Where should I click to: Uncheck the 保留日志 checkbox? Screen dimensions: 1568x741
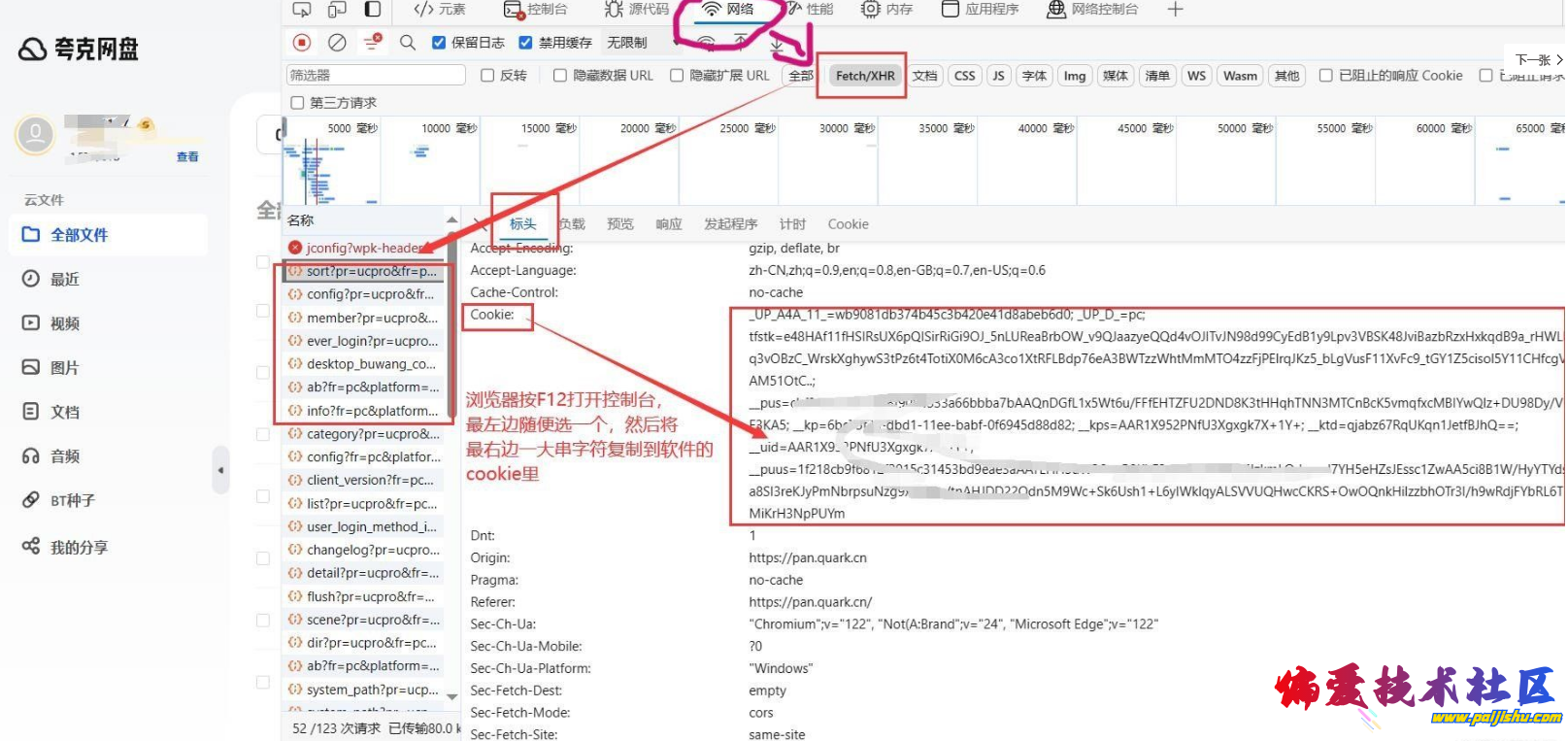tap(439, 43)
